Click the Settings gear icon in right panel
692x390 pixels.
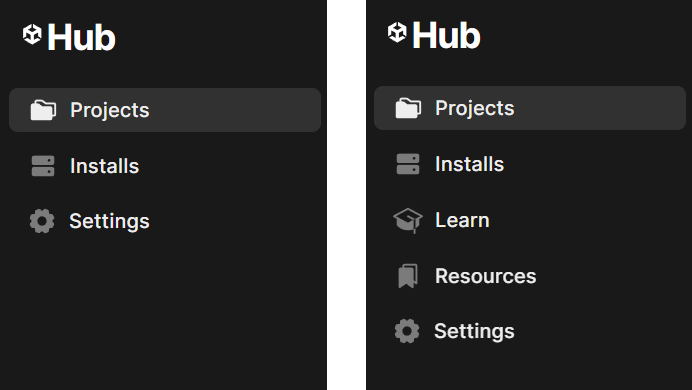point(407,331)
